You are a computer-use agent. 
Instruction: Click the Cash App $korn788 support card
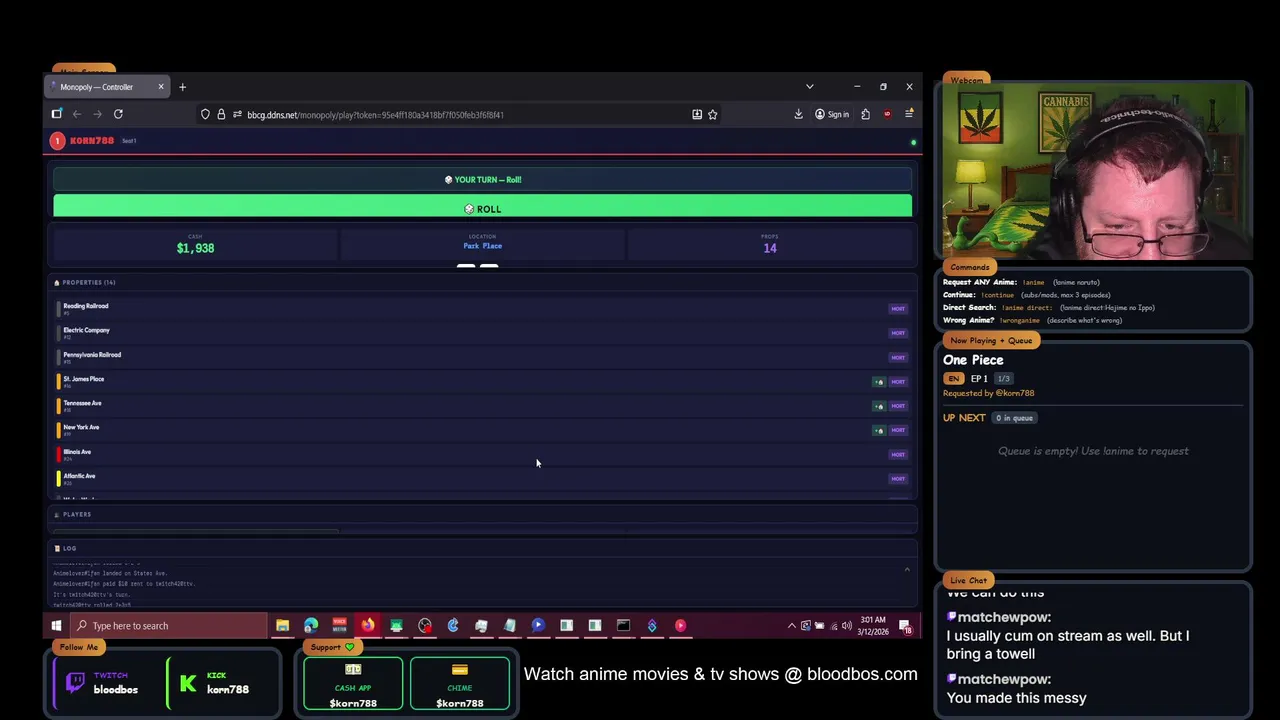tap(353, 683)
